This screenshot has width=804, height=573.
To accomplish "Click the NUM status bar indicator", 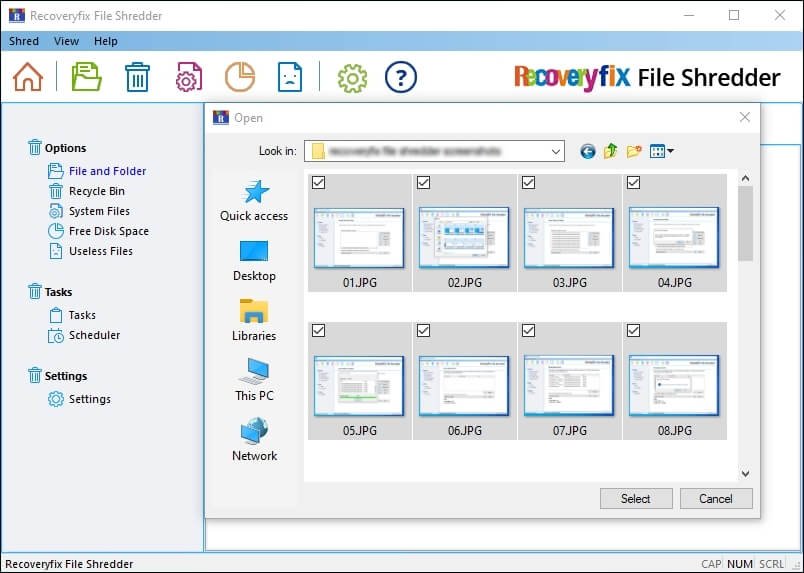I will tap(739, 564).
